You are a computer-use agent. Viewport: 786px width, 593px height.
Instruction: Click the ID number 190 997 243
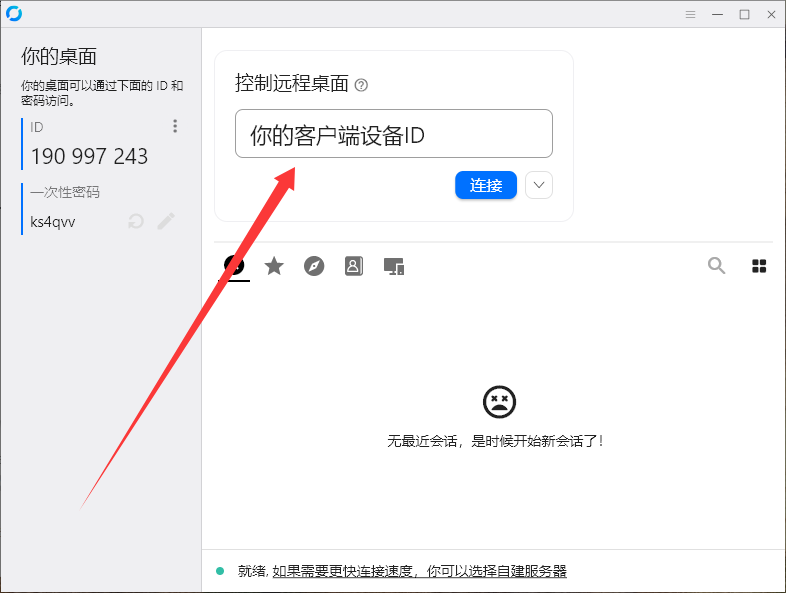pyautogui.click(x=89, y=156)
